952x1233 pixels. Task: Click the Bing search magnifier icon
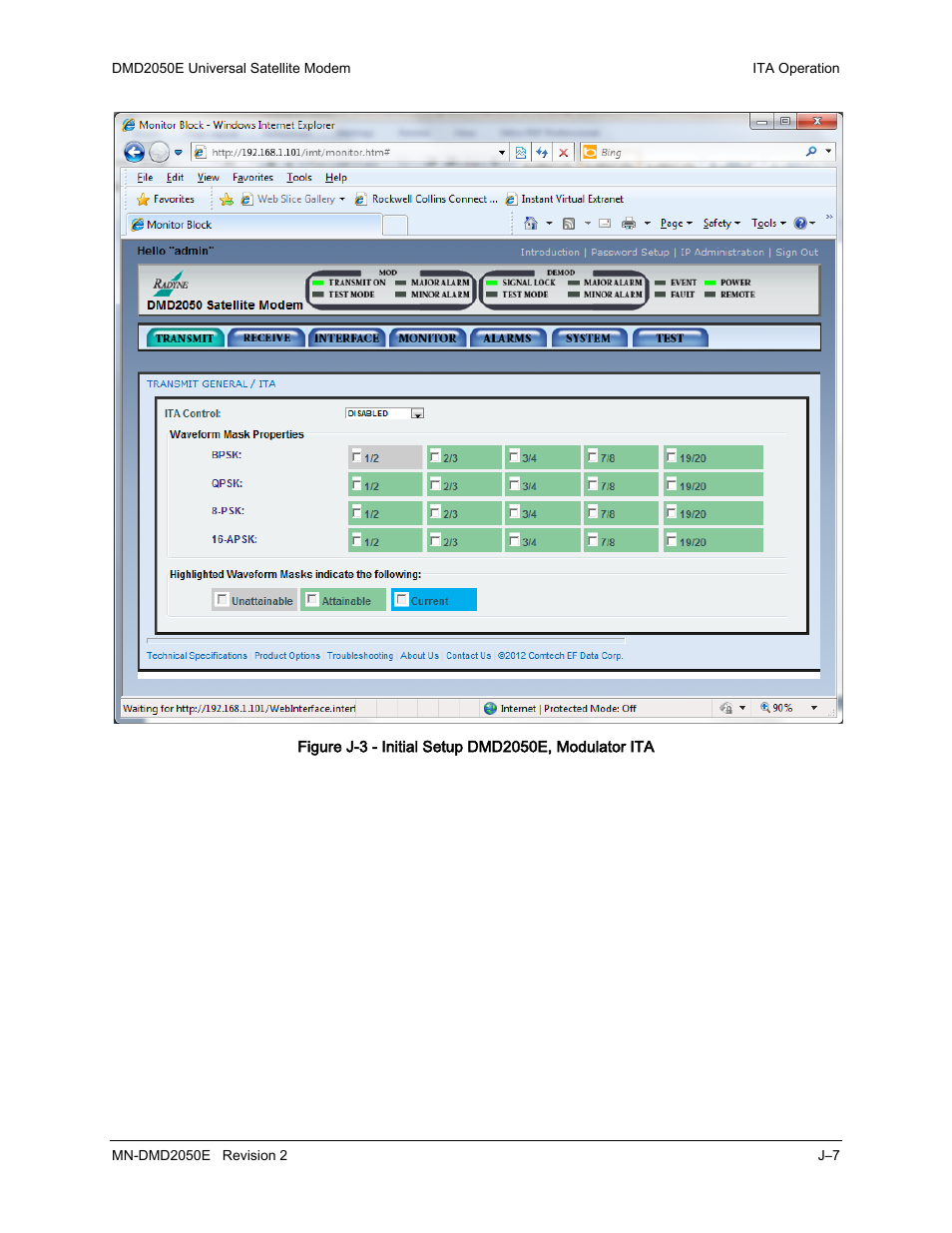pos(811,152)
